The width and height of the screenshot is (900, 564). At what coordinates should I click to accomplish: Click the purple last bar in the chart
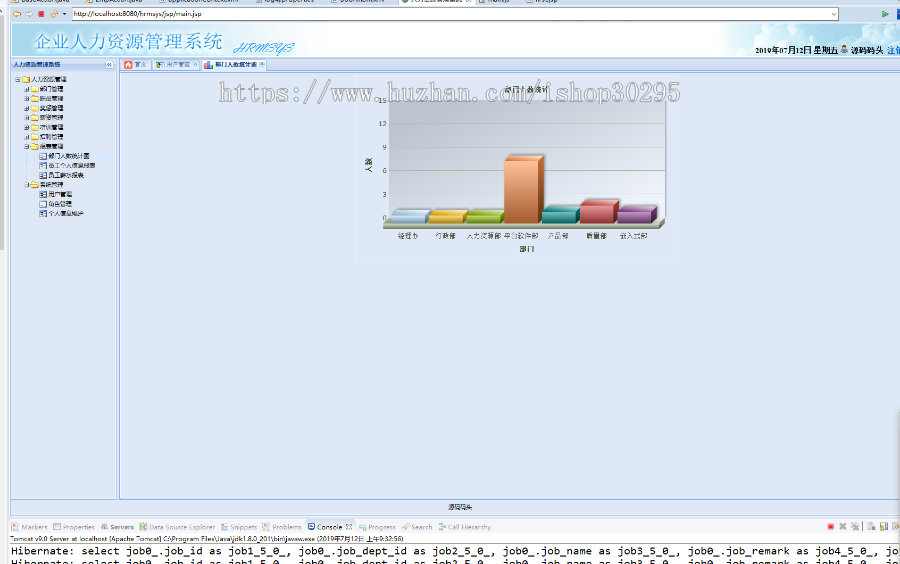click(637, 215)
